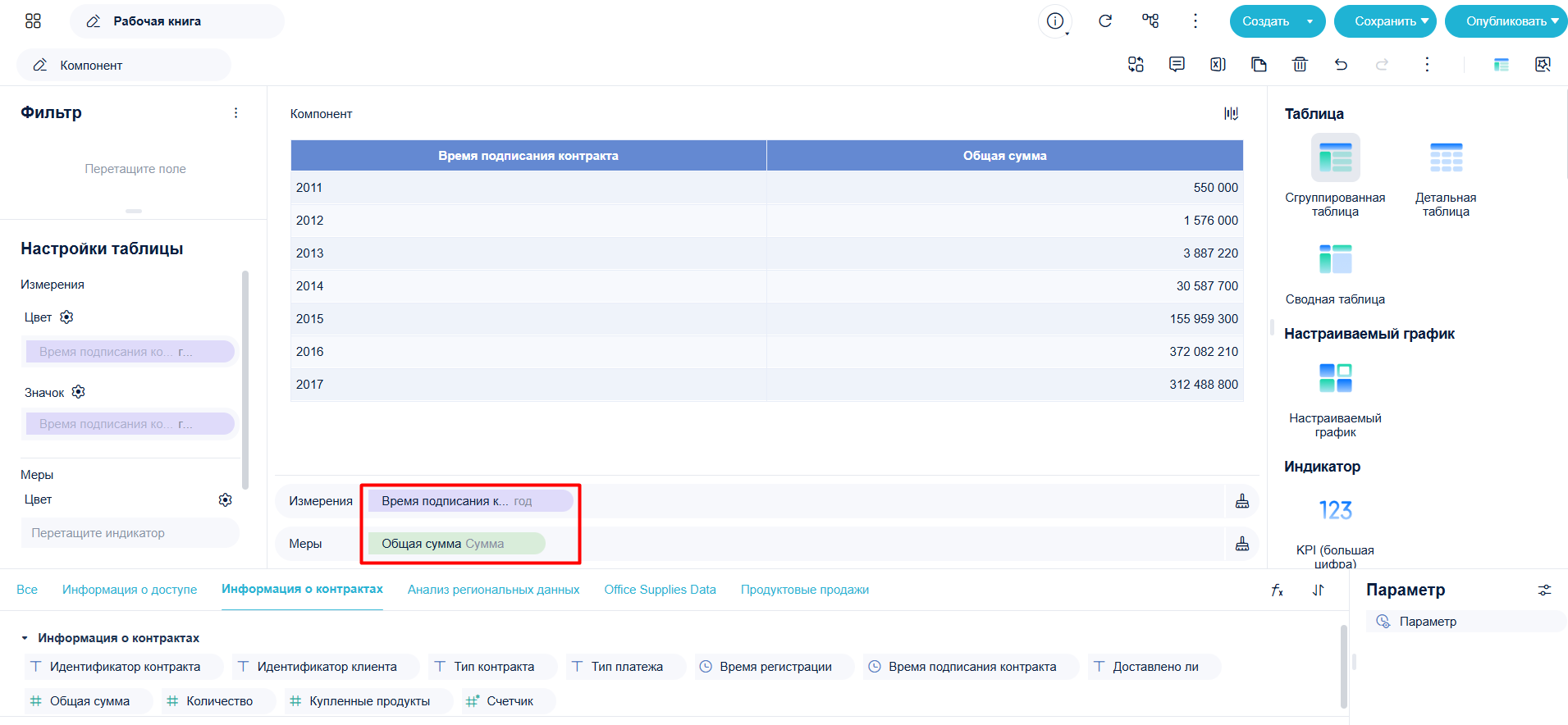Click the Общая сумма measure pill

[x=456, y=544]
